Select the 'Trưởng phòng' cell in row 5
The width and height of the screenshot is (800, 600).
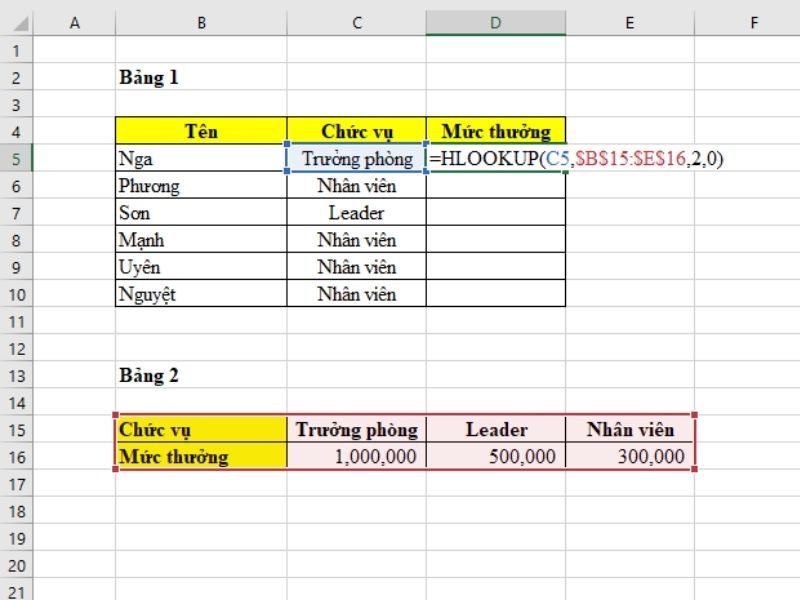356,159
